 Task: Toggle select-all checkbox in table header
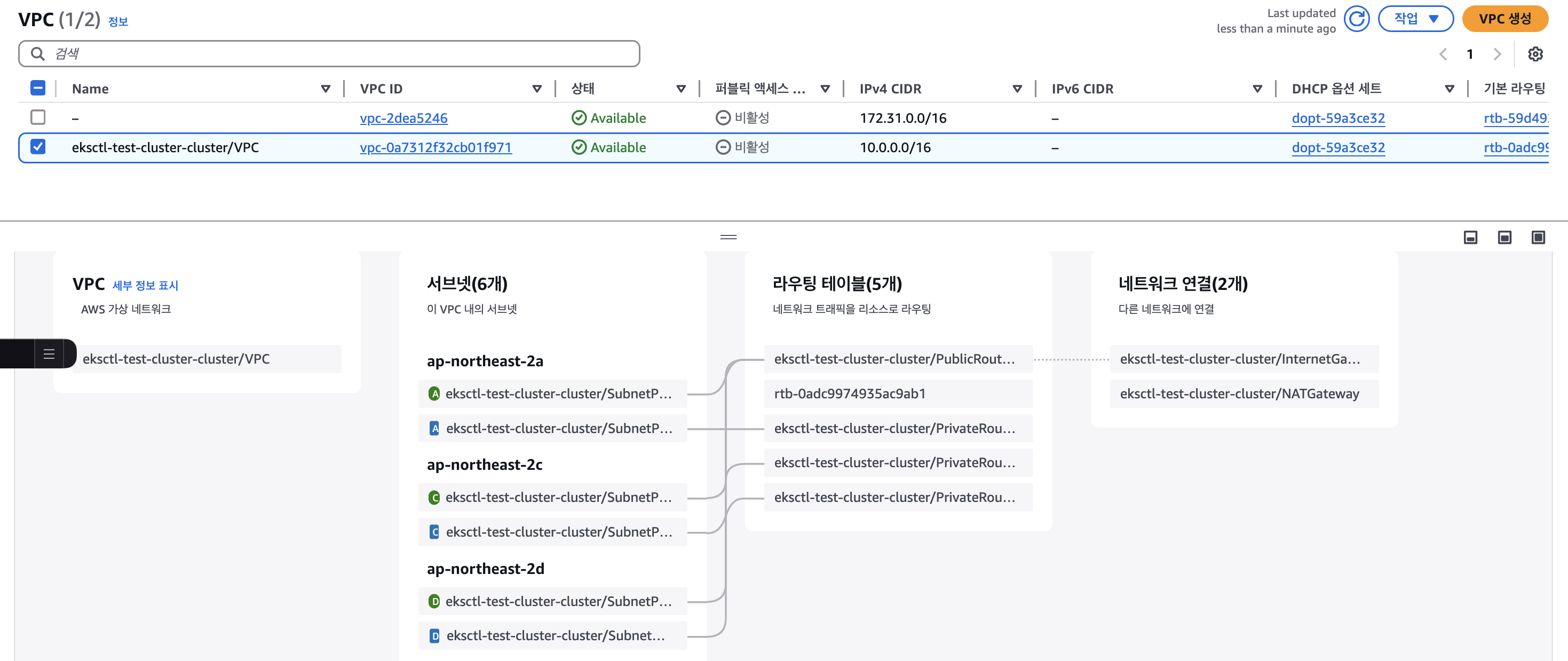(x=38, y=88)
